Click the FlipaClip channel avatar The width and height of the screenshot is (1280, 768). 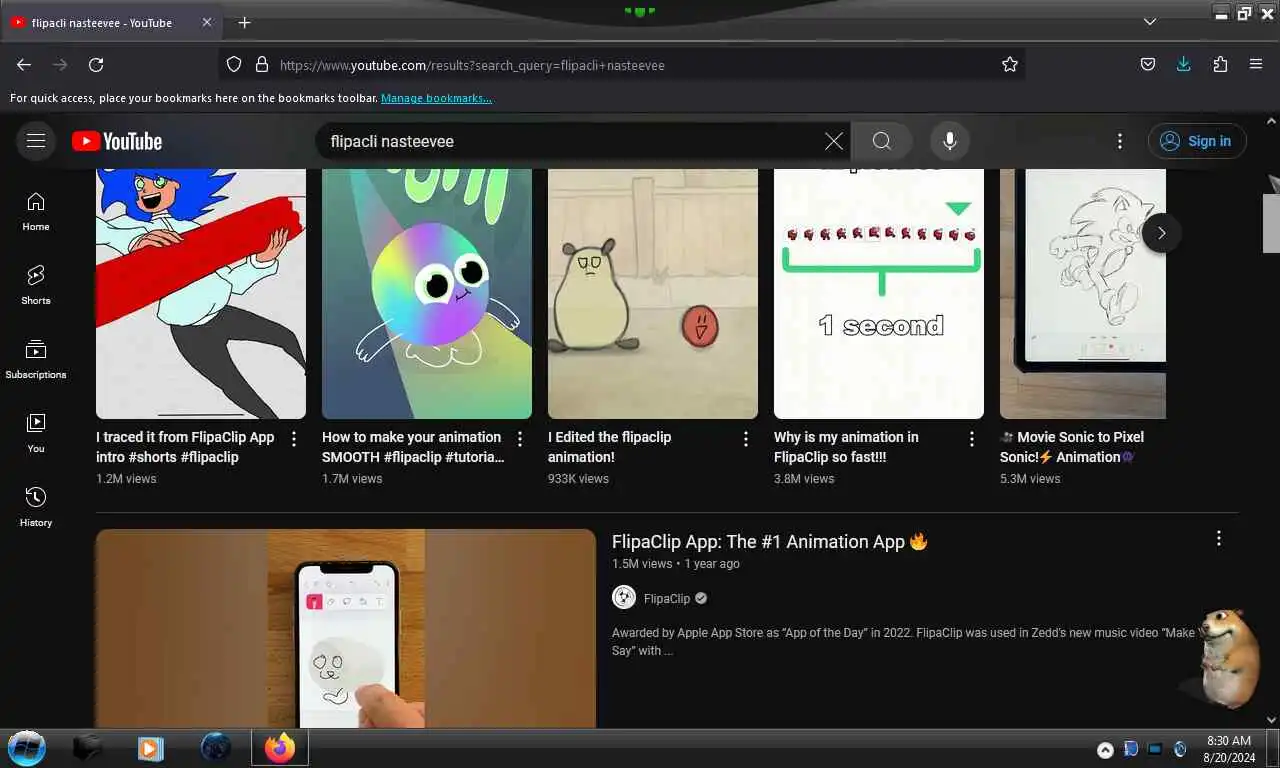[624, 598]
